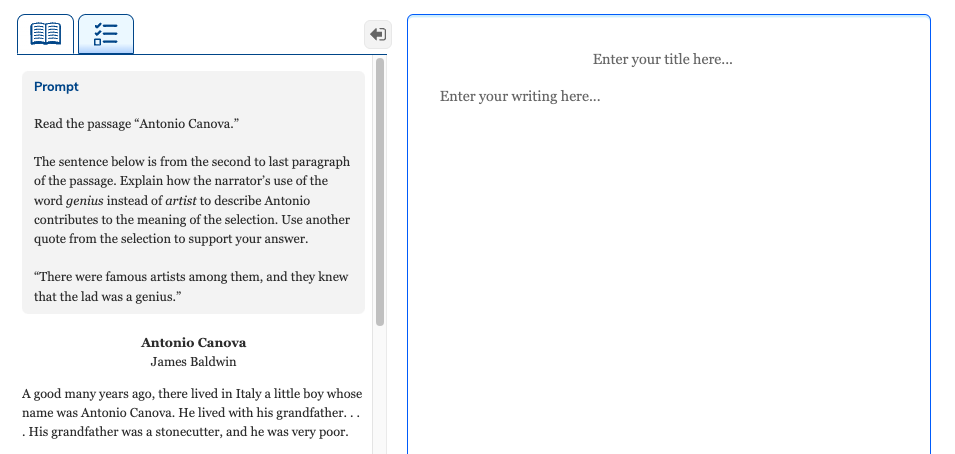The image size is (955, 454).
Task: Click the author name 'James Baldwin'
Action: pyautogui.click(x=193, y=361)
